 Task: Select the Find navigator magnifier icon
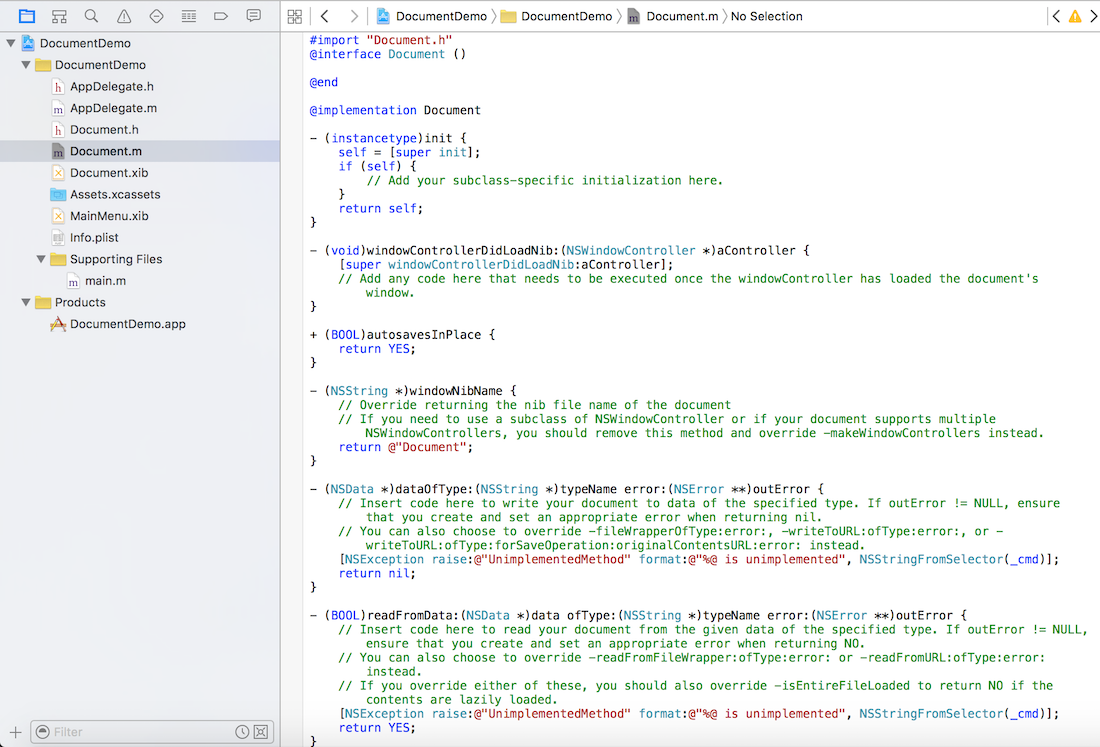point(91,16)
